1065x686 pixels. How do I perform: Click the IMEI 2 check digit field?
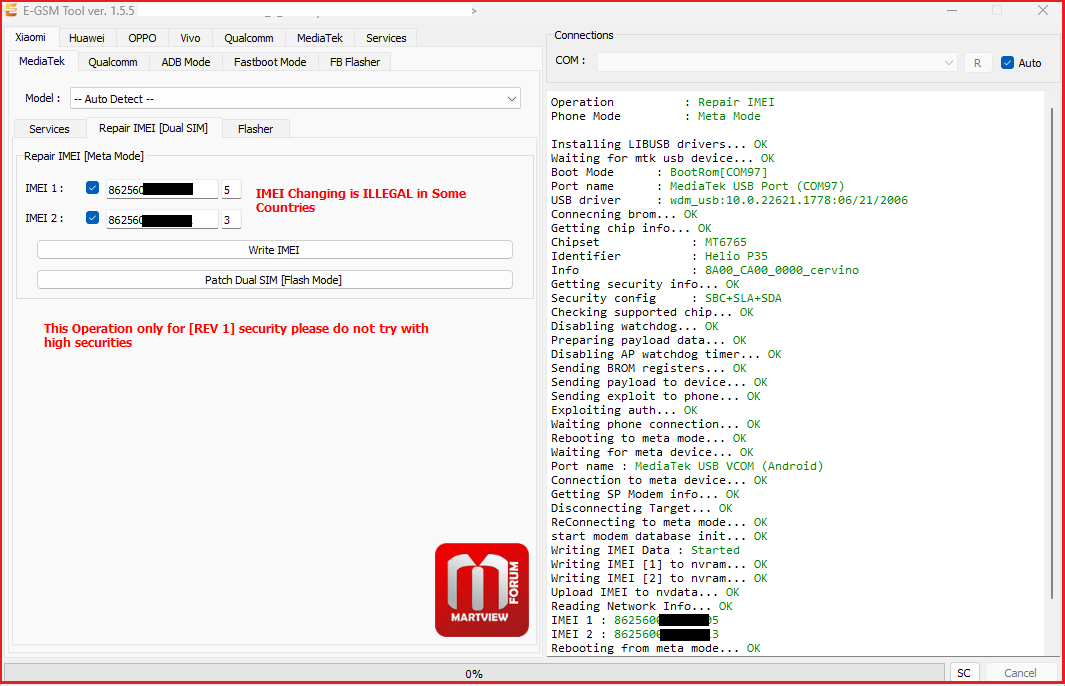coord(231,219)
